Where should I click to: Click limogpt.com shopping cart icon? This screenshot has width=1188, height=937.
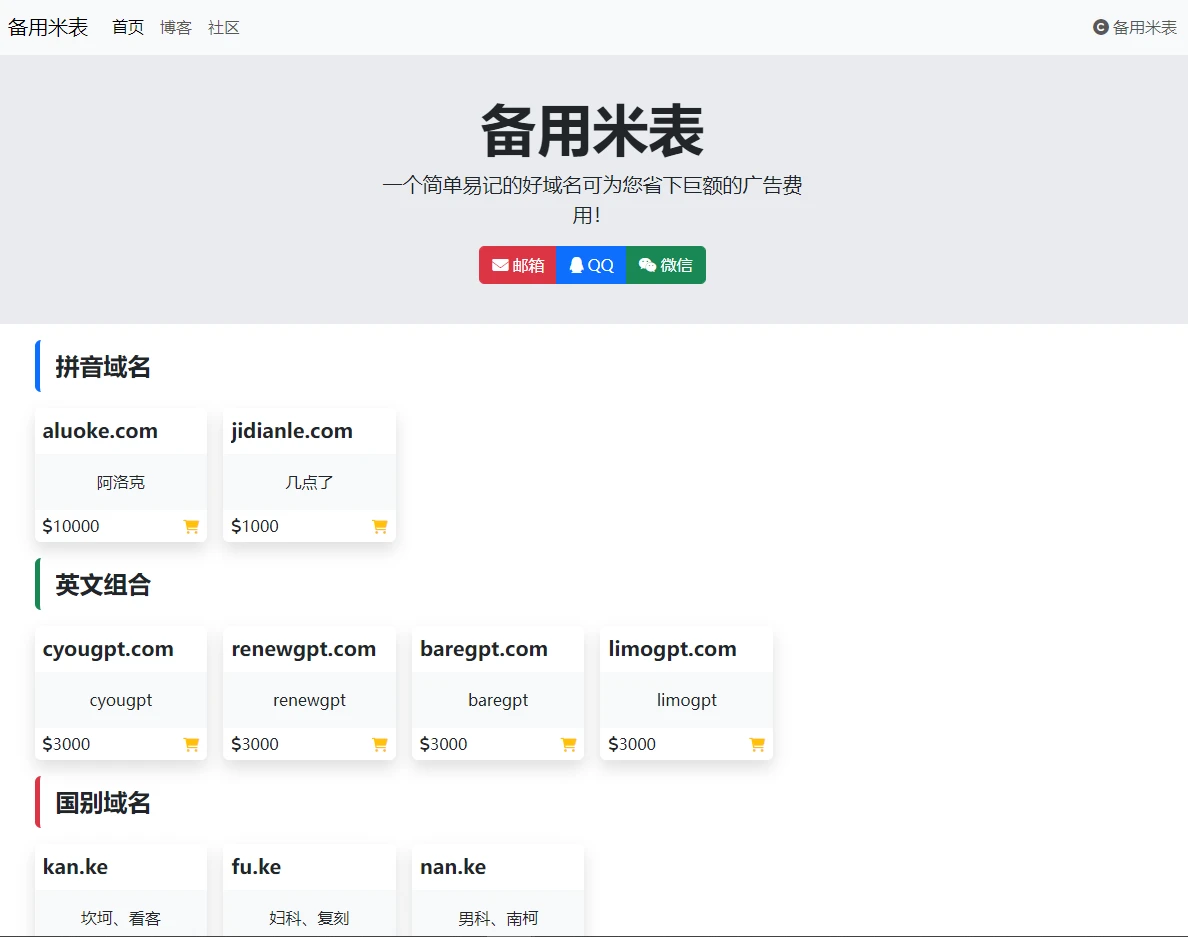757,744
